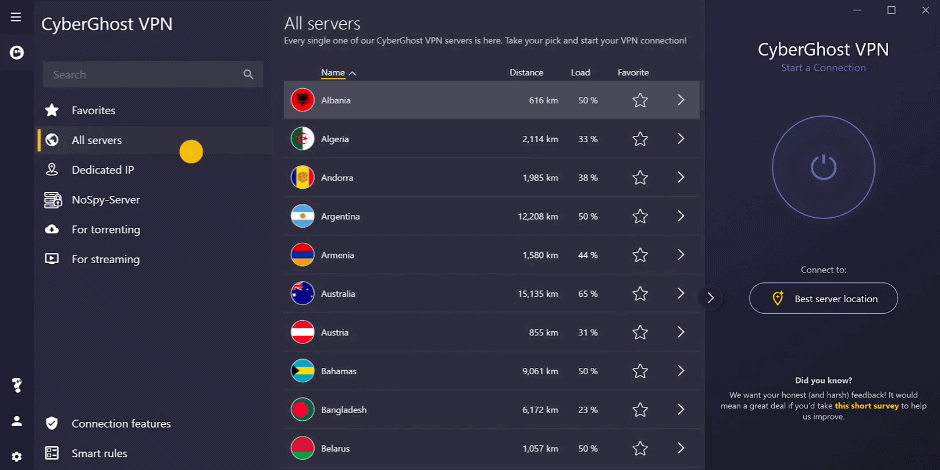
Task: Collapse the server list panel arrow
Action: click(x=710, y=297)
